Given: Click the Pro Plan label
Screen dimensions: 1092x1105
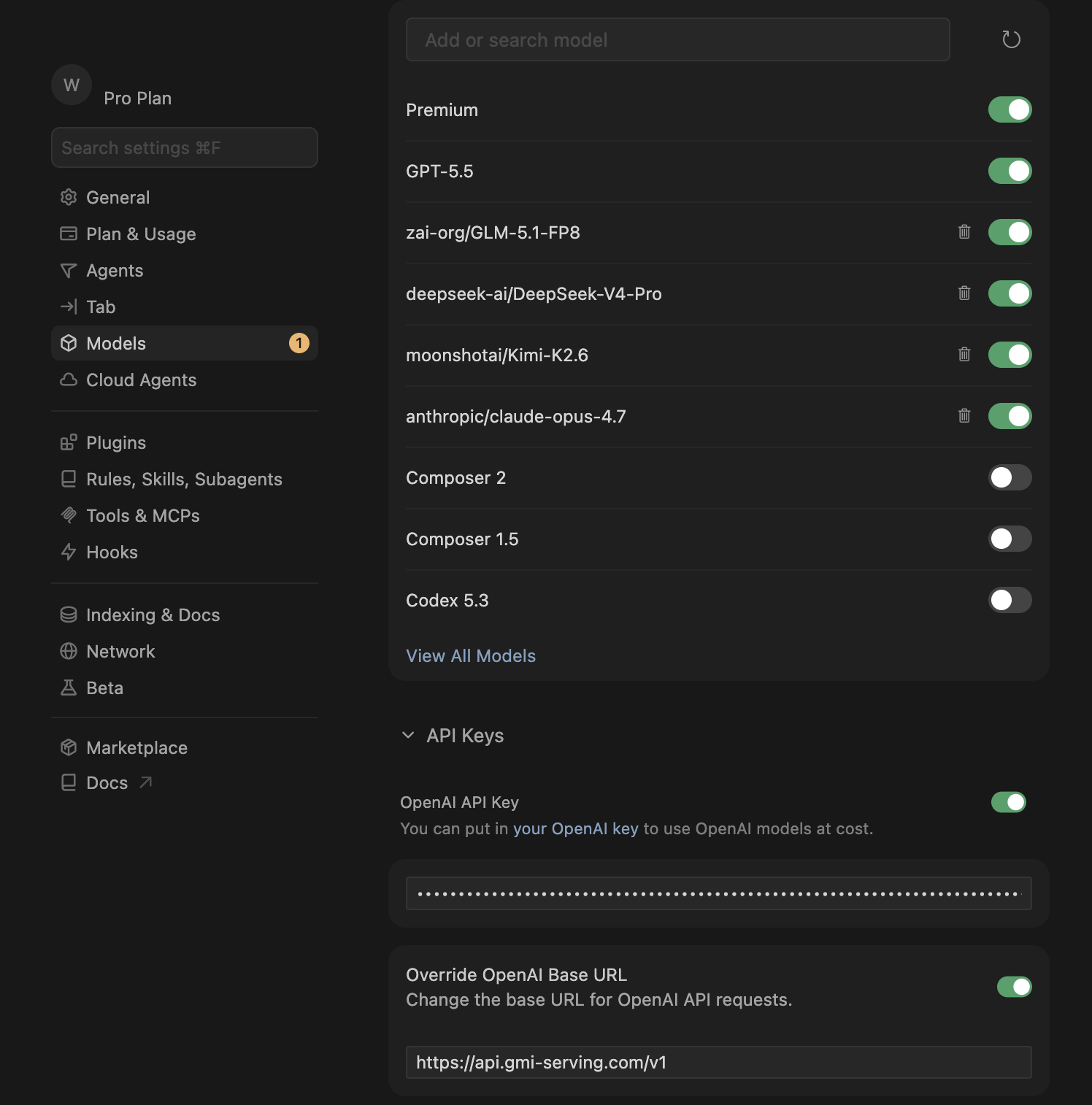Looking at the screenshot, I should [x=137, y=98].
